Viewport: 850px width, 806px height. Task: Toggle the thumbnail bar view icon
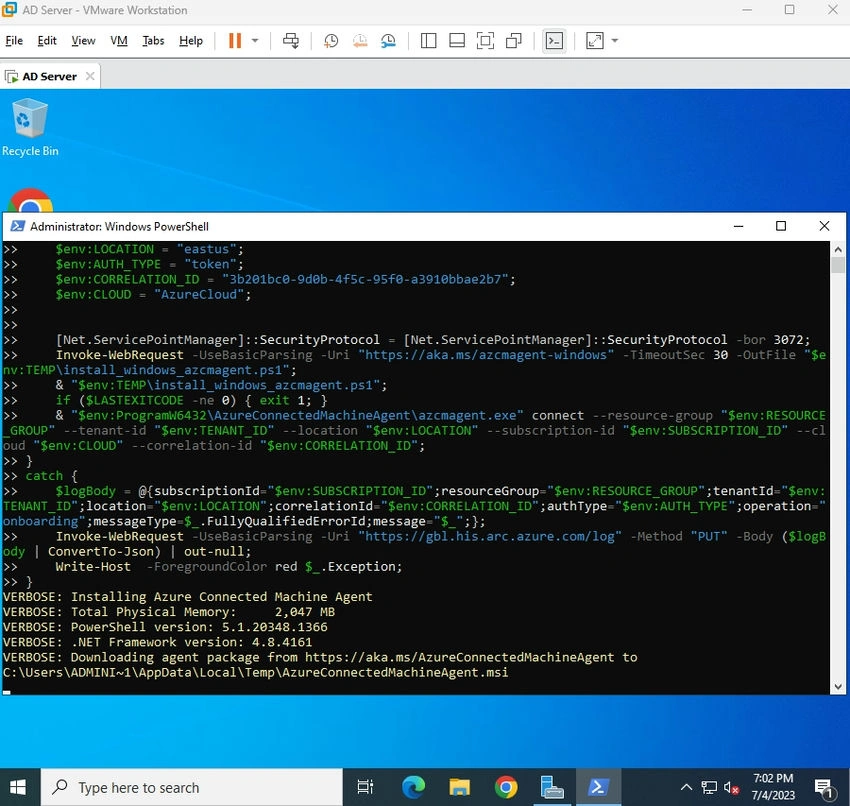pos(457,41)
